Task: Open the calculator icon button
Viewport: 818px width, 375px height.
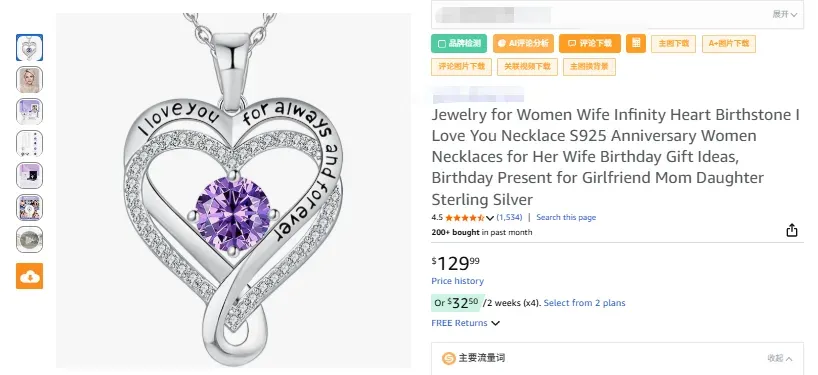Action: pos(636,44)
